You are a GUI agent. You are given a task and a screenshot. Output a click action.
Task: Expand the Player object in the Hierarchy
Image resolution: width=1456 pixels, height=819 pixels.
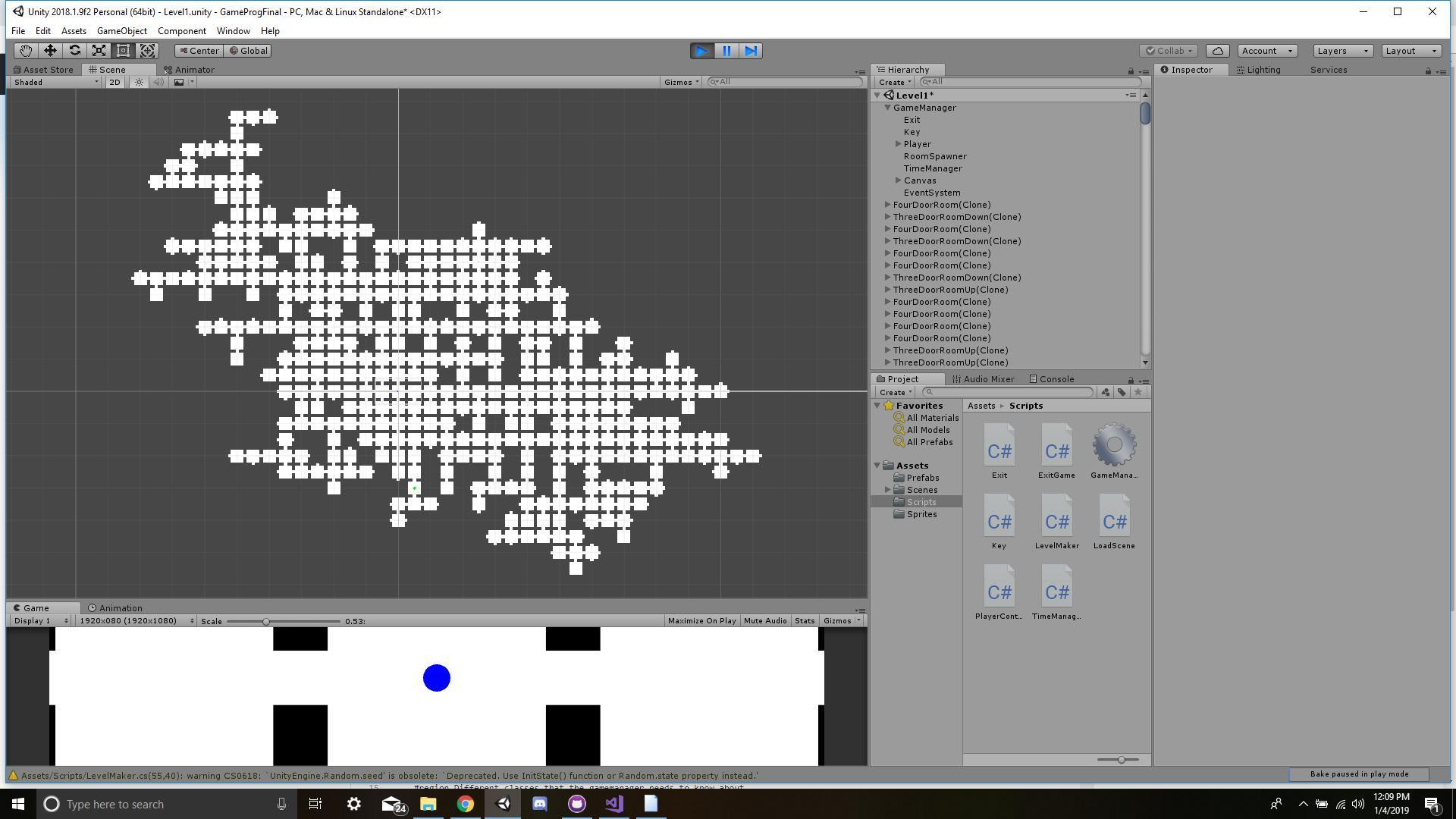898,143
